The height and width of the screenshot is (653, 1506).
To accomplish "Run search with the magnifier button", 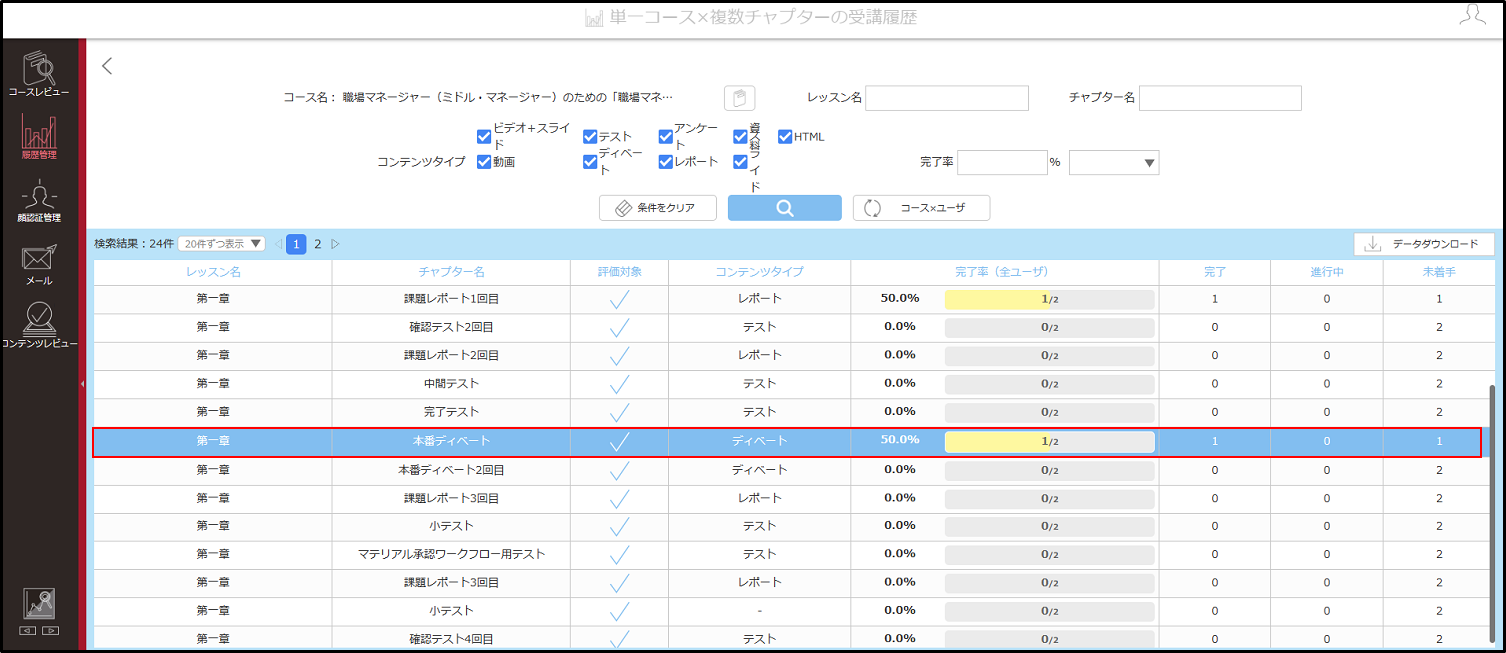I will tap(785, 208).
